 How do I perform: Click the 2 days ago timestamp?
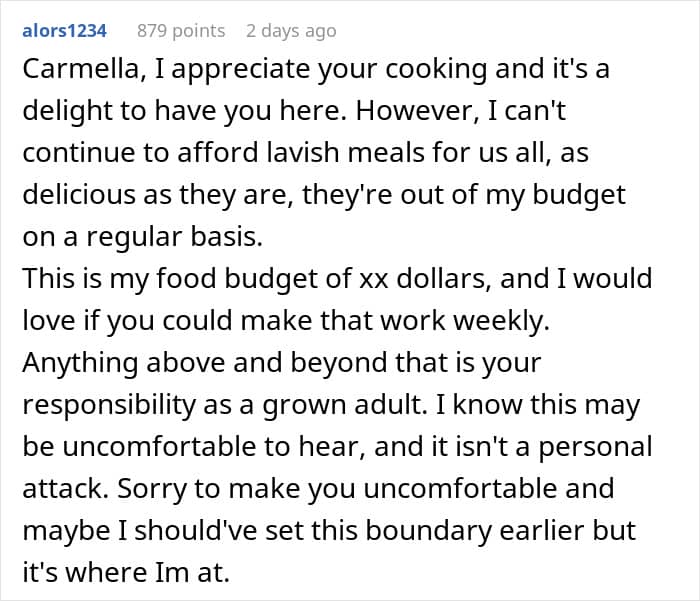click(291, 31)
